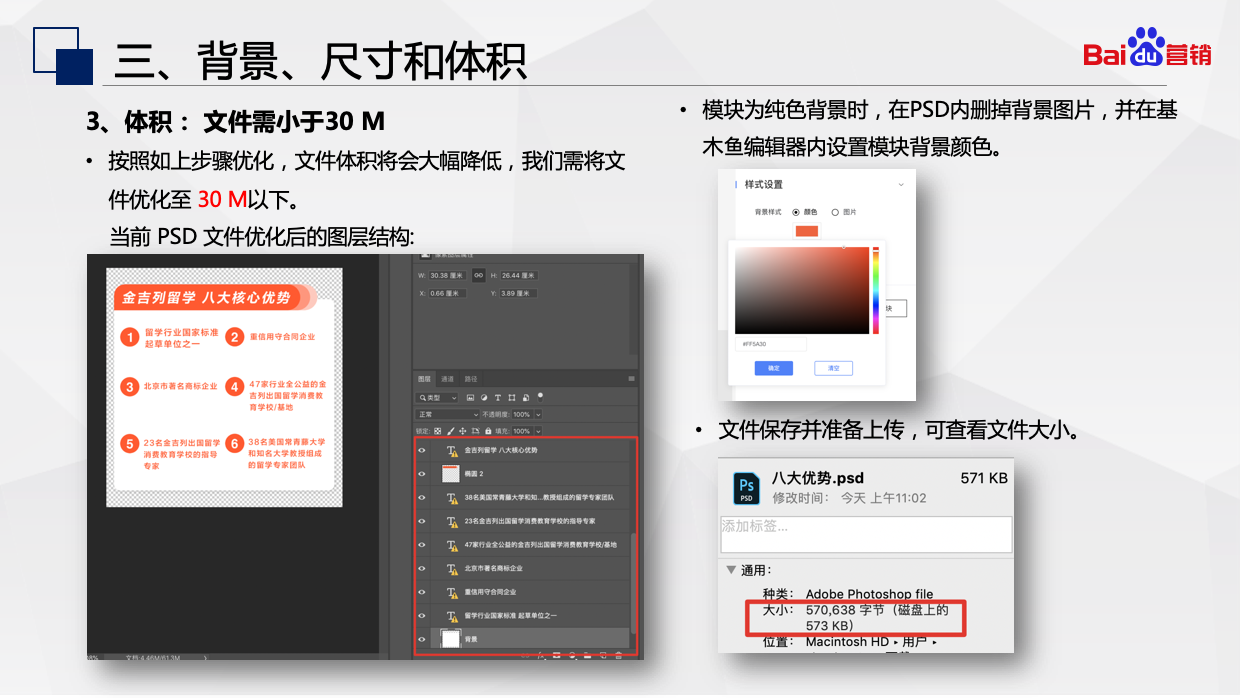Click the lock transparent pixels icon
1240x698 pixels.
coord(437,431)
